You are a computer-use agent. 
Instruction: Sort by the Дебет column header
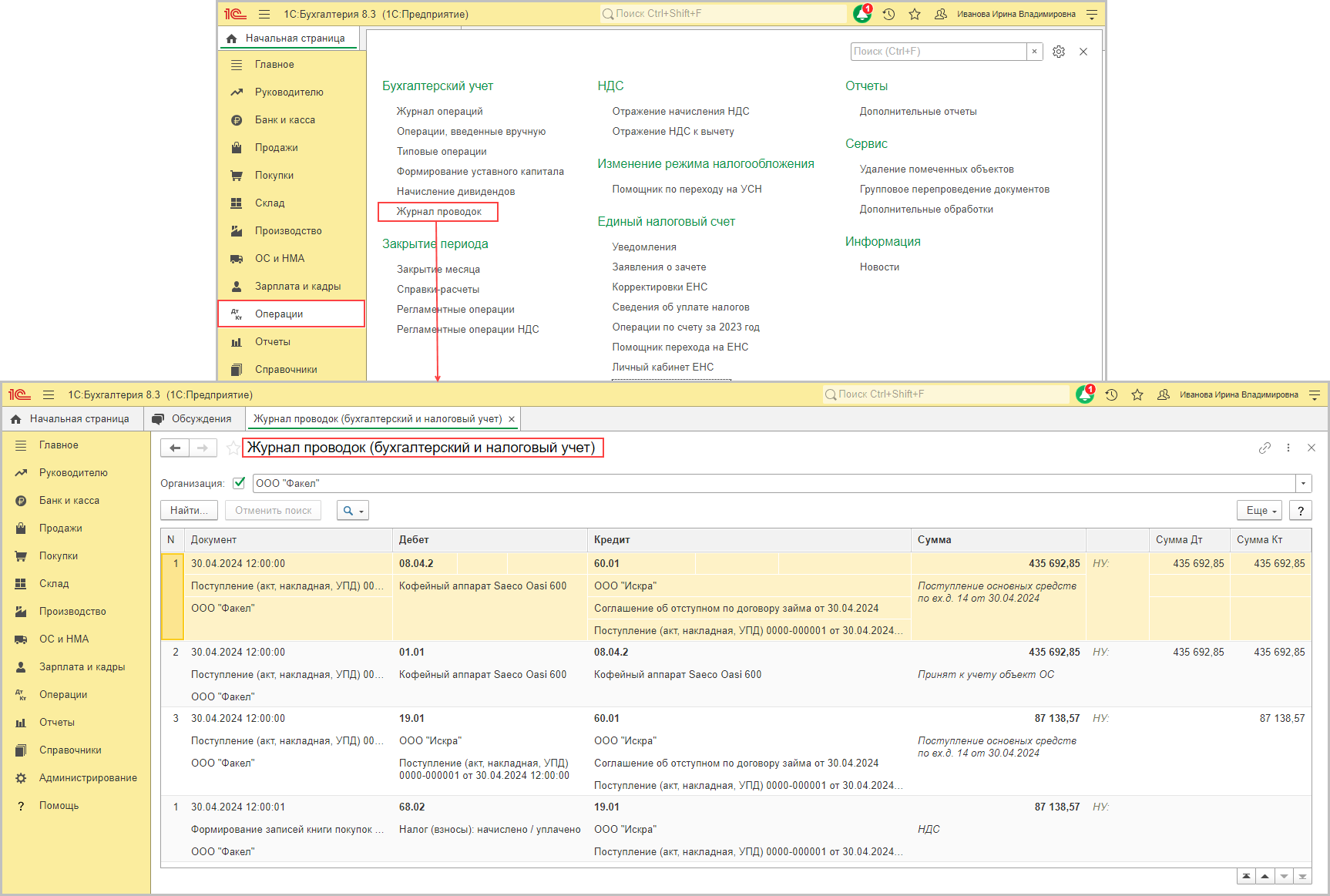[490, 540]
